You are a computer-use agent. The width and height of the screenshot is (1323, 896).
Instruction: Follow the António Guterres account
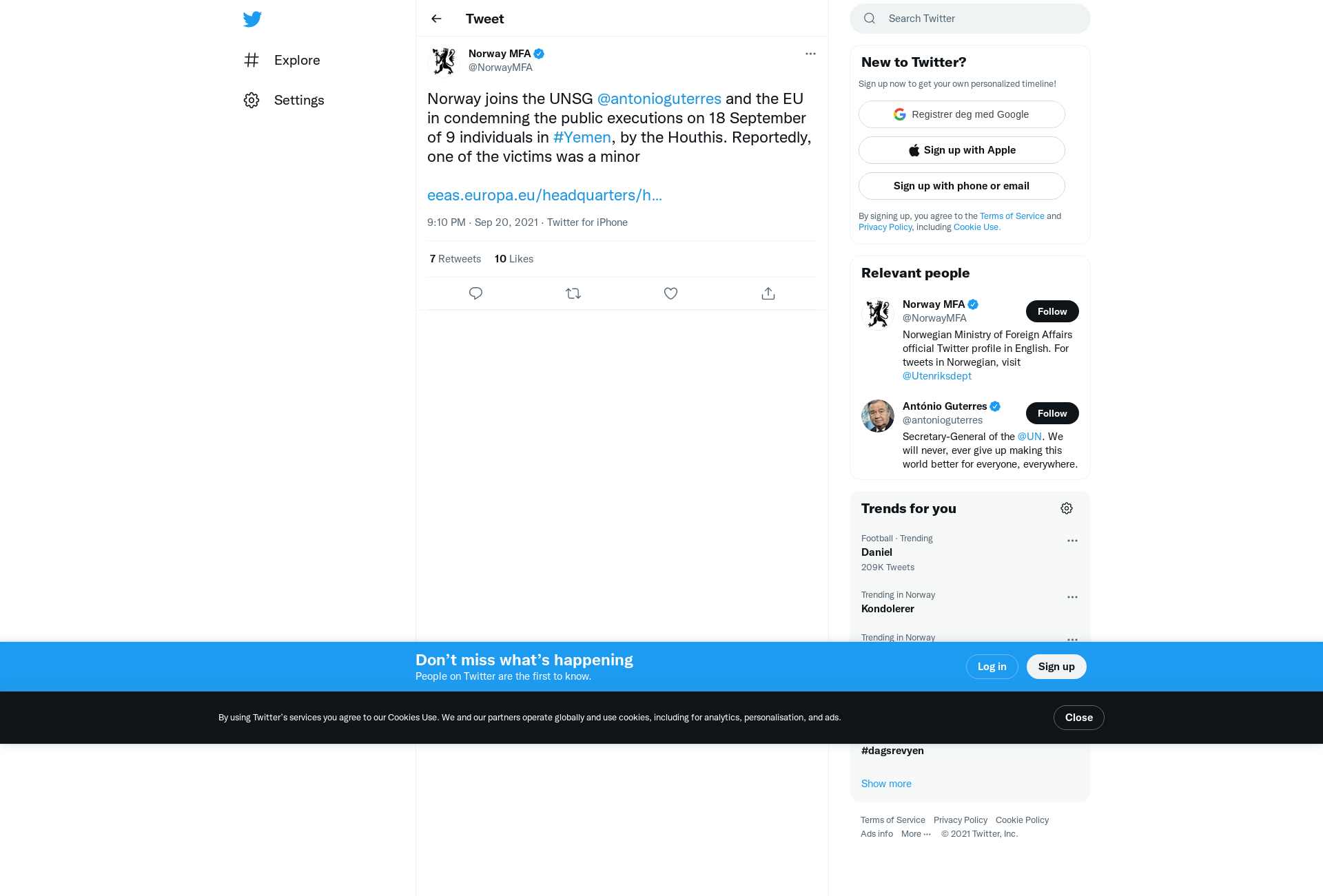point(1052,413)
